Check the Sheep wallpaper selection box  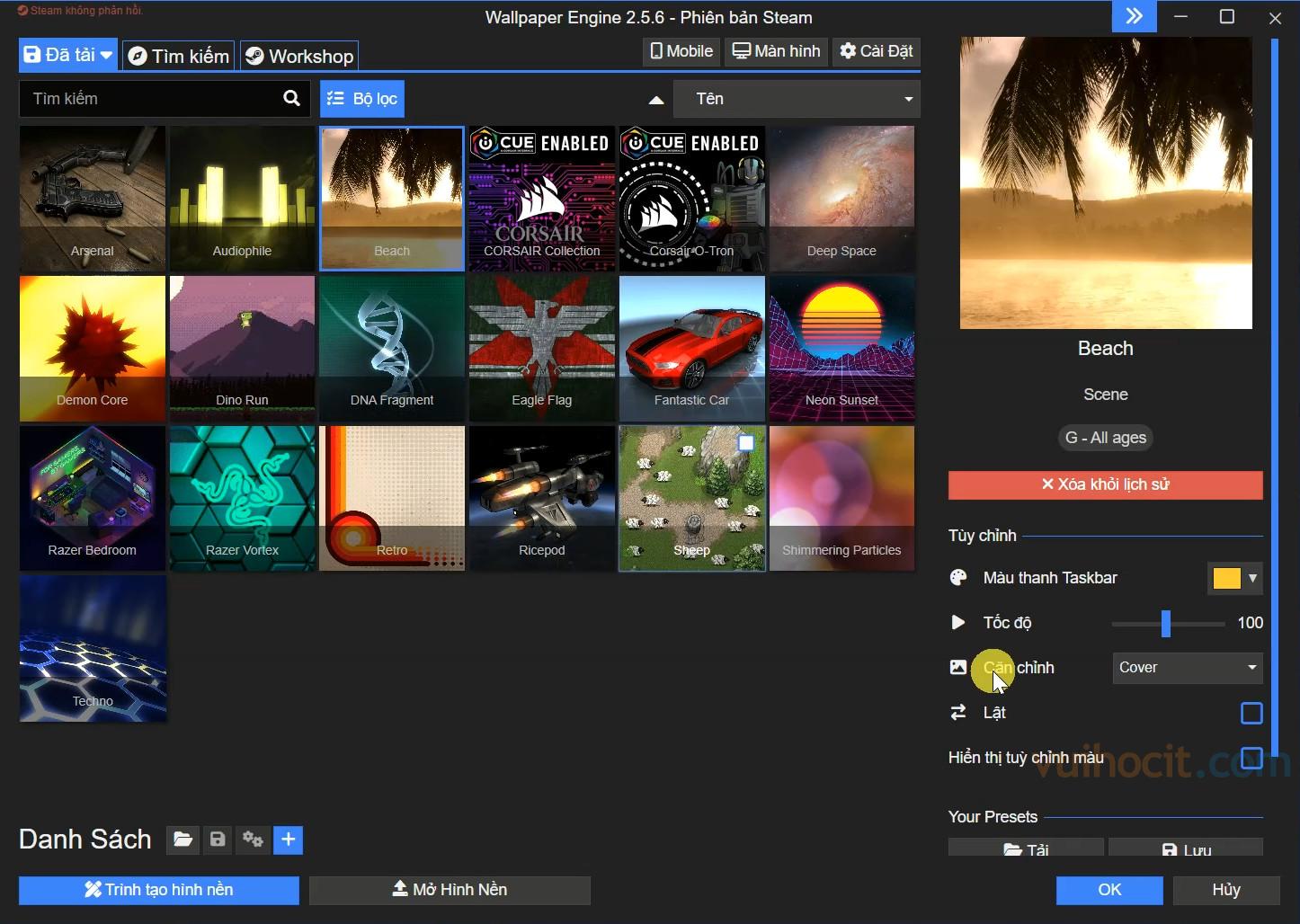(745, 442)
